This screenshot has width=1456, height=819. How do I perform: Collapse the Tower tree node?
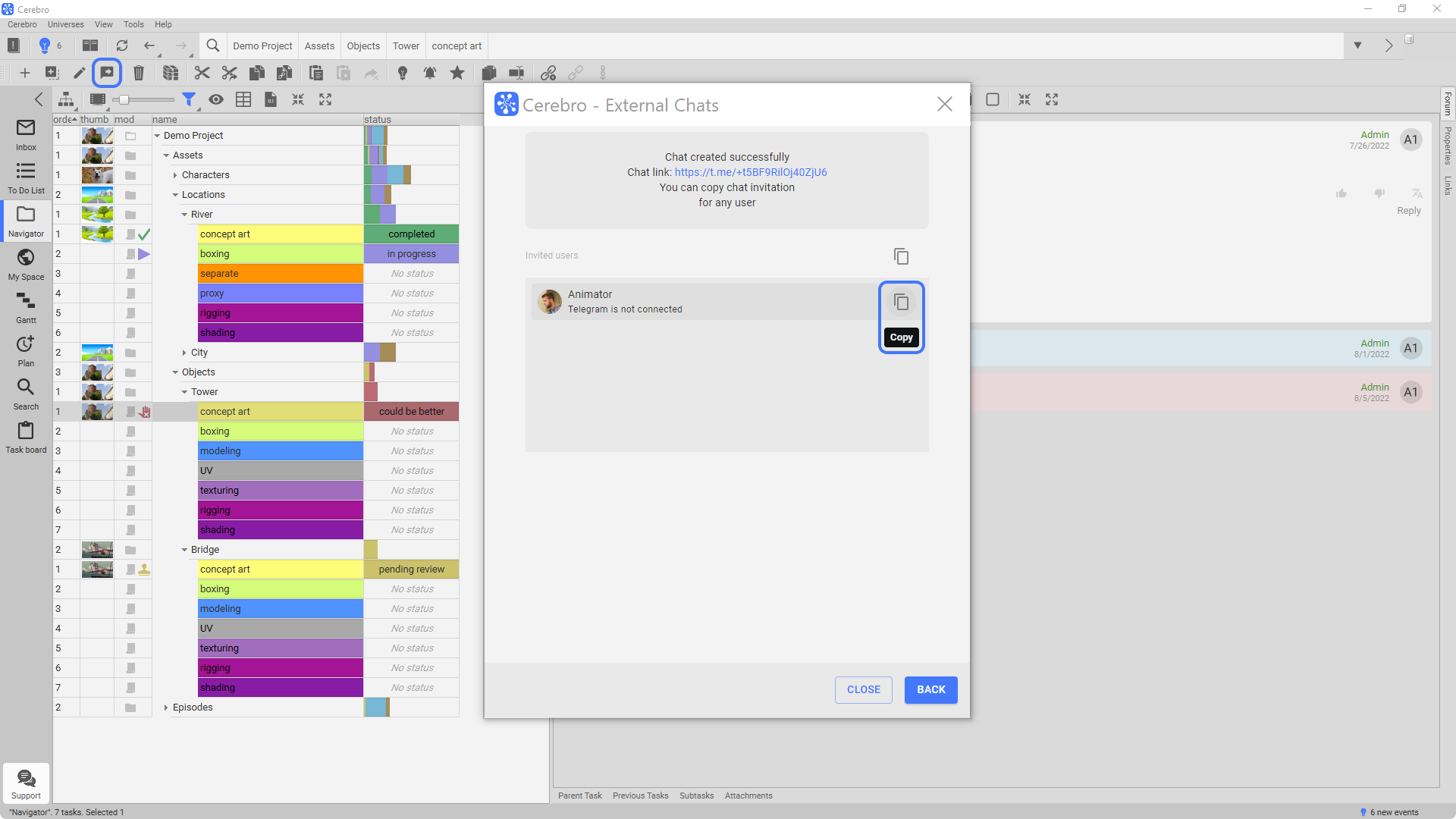pyautogui.click(x=184, y=392)
